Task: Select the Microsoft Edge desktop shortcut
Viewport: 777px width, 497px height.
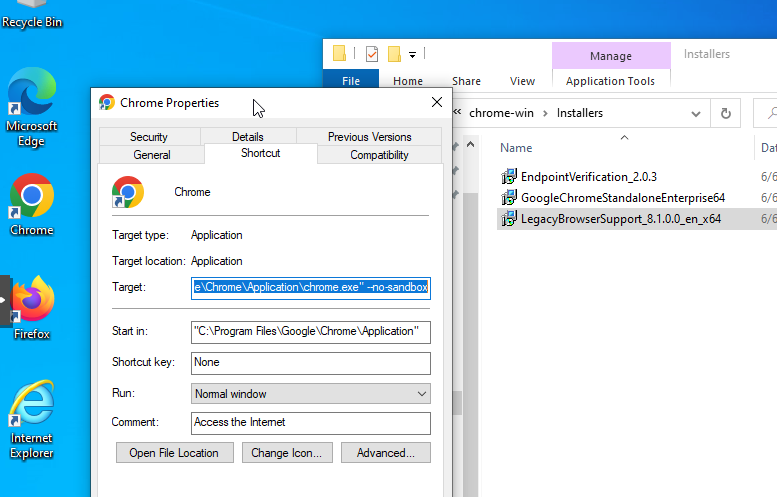Action: pyautogui.click(x=32, y=107)
